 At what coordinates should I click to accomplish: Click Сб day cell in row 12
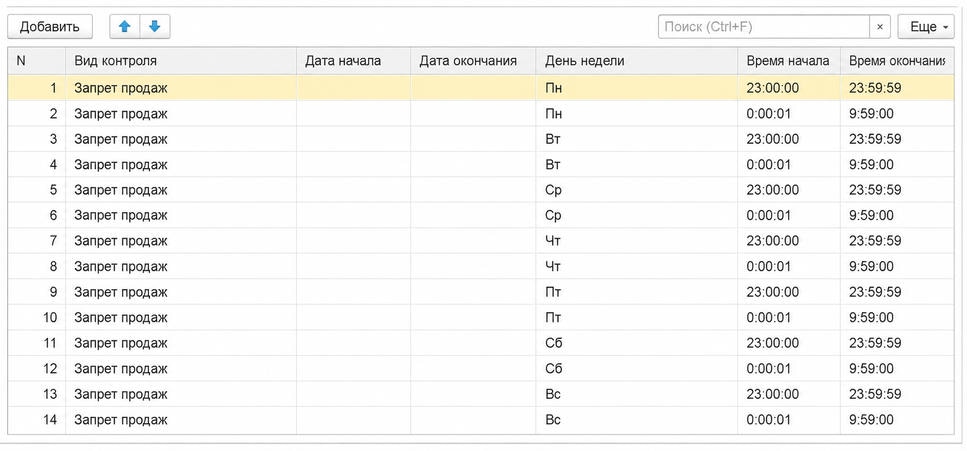[636, 368]
